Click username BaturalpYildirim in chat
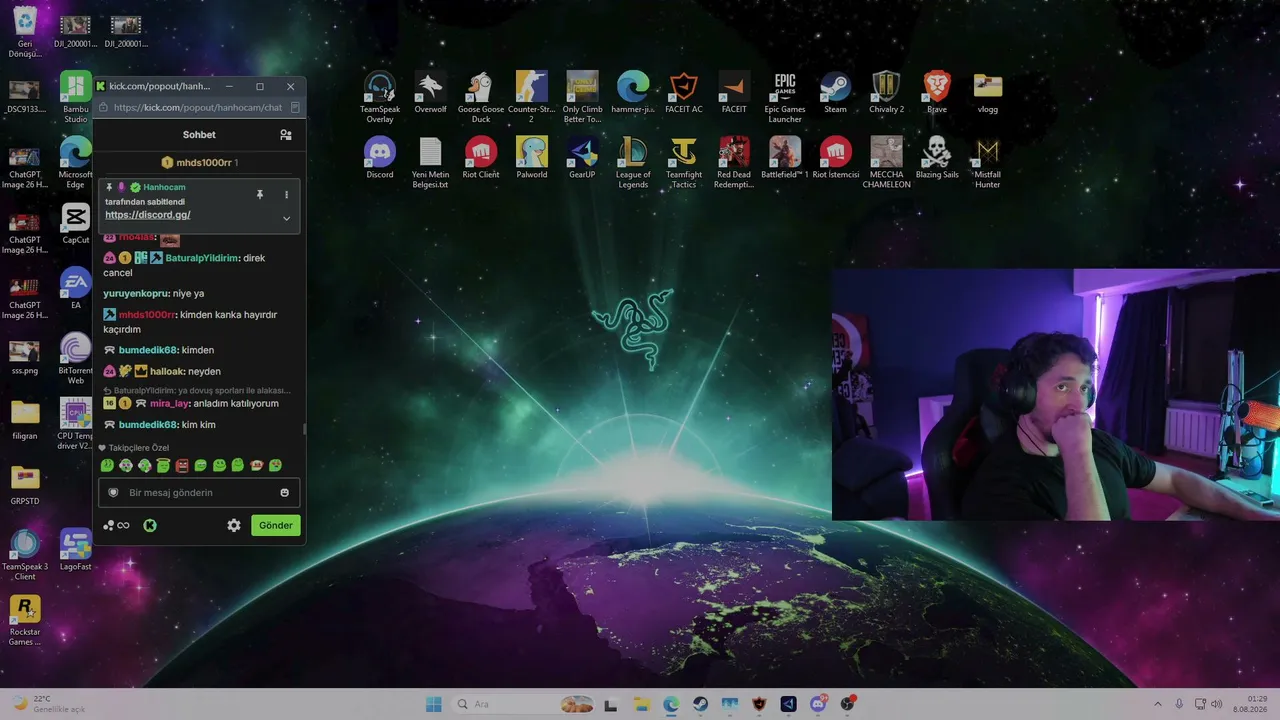Image resolution: width=1280 pixels, height=720 pixels. [202, 258]
